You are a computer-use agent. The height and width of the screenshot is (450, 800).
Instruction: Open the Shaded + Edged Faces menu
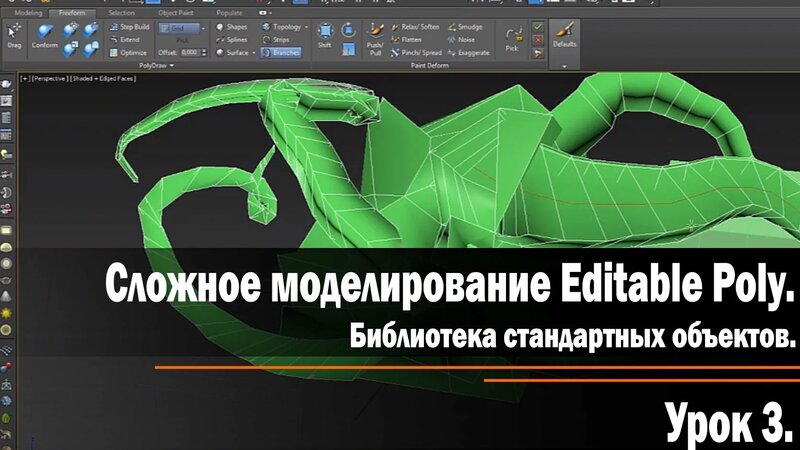[x=103, y=79]
